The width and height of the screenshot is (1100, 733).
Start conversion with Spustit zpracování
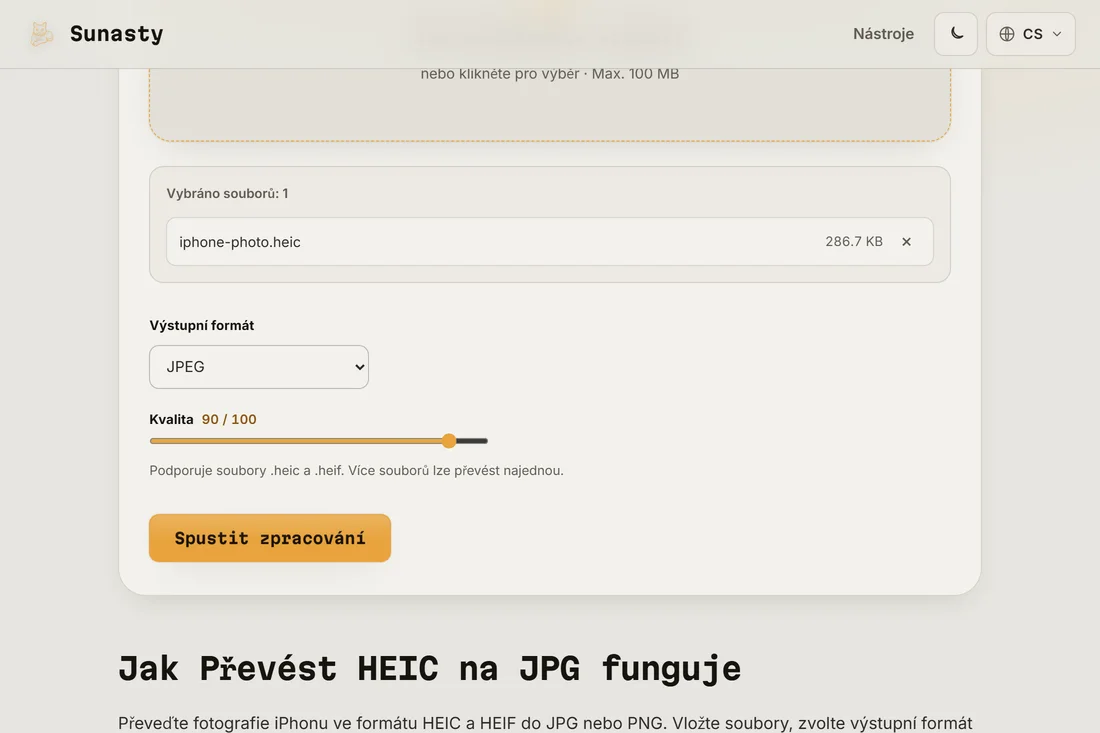(270, 538)
